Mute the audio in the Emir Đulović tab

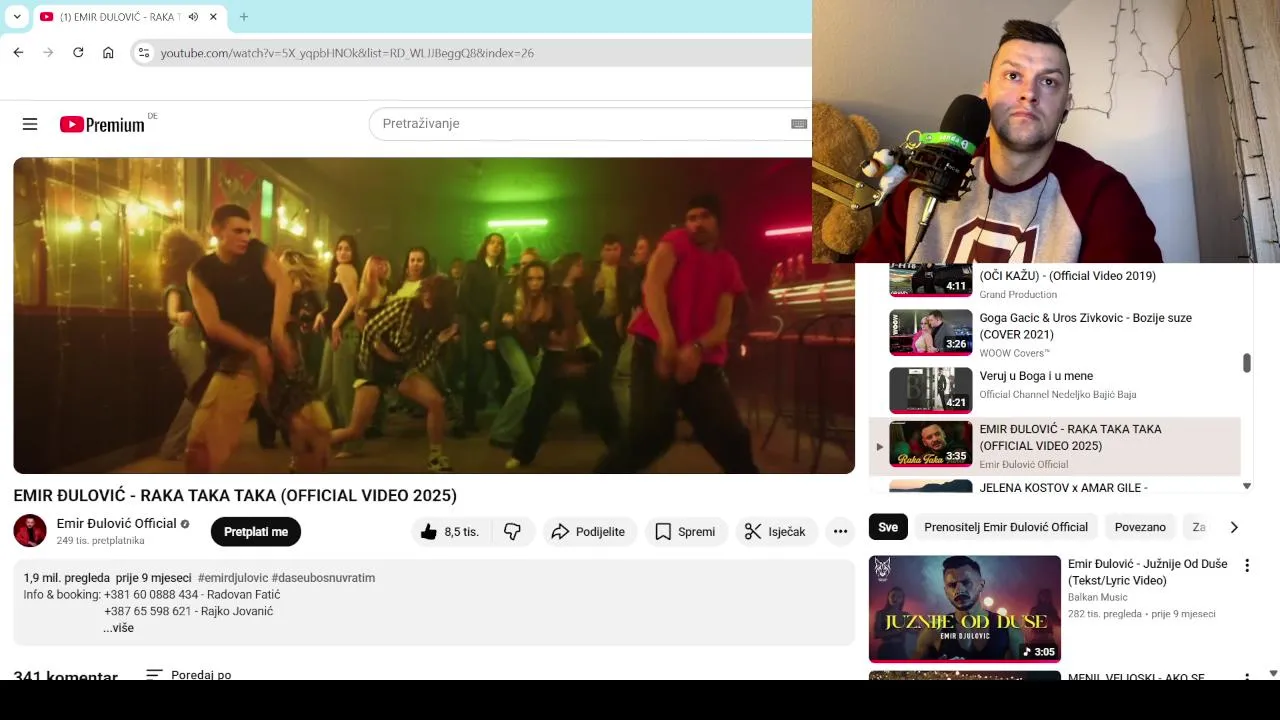coord(193,17)
